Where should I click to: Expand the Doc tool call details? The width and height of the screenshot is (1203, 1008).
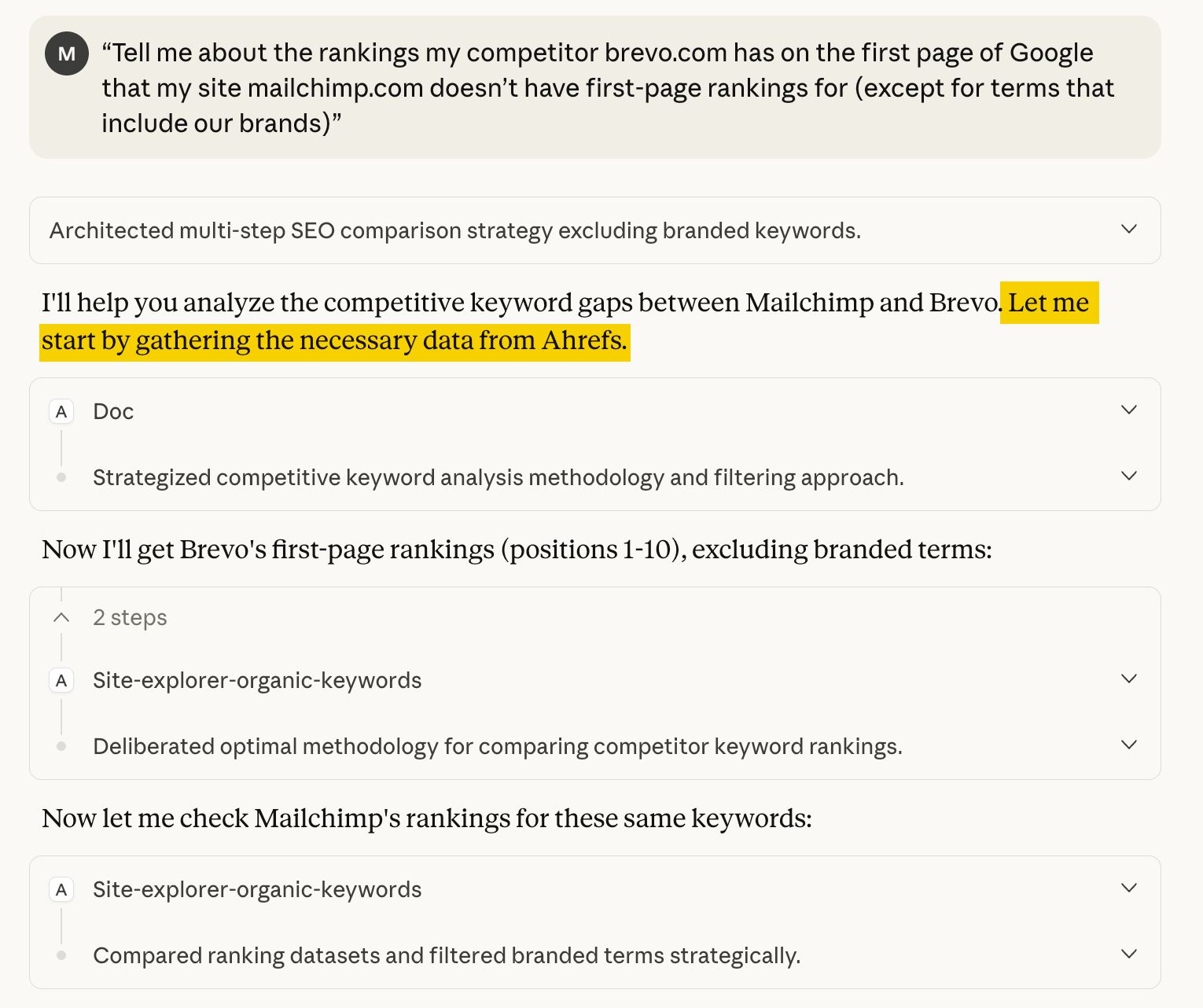point(1129,410)
